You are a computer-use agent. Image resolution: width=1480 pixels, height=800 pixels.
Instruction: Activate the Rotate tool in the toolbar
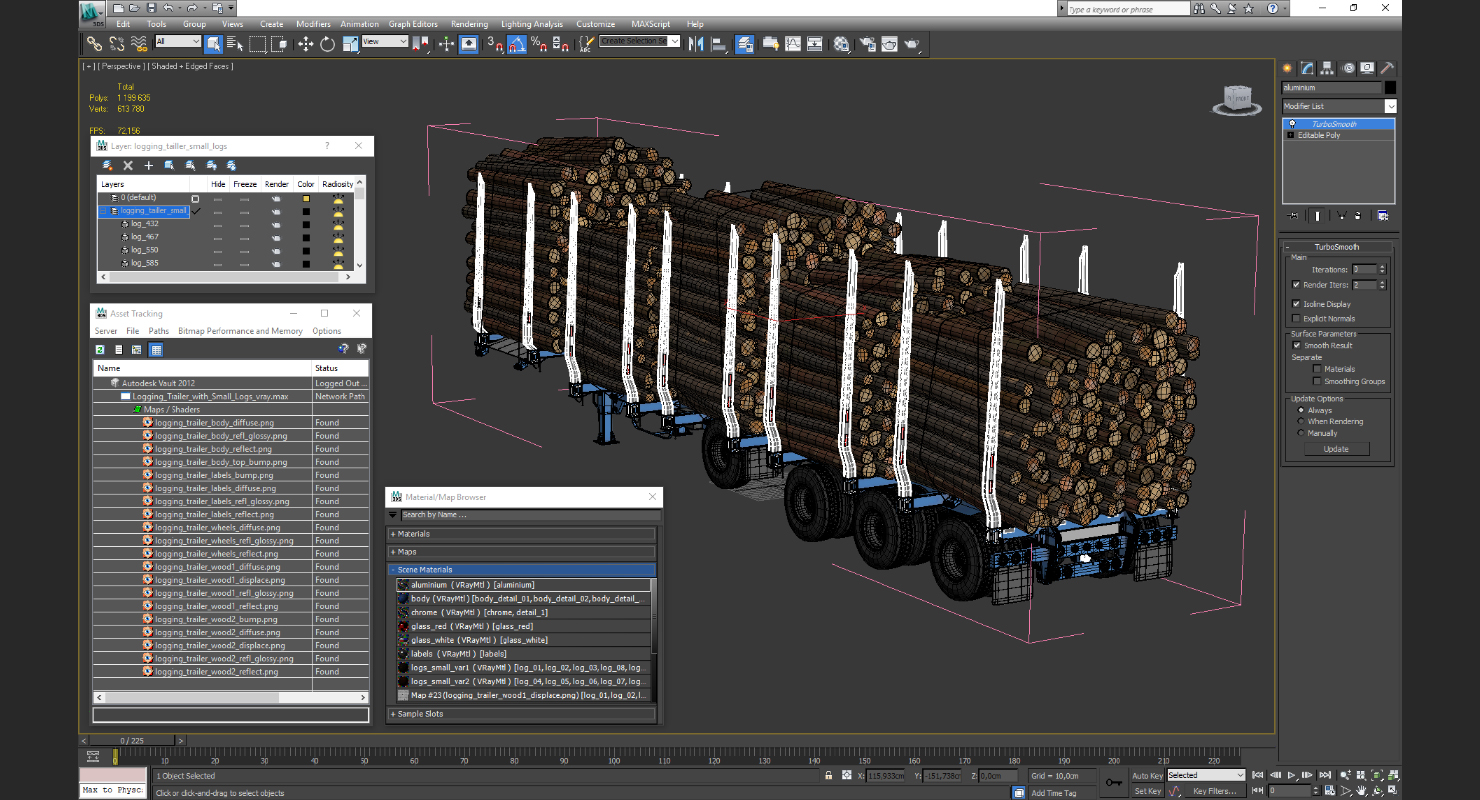[x=328, y=44]
